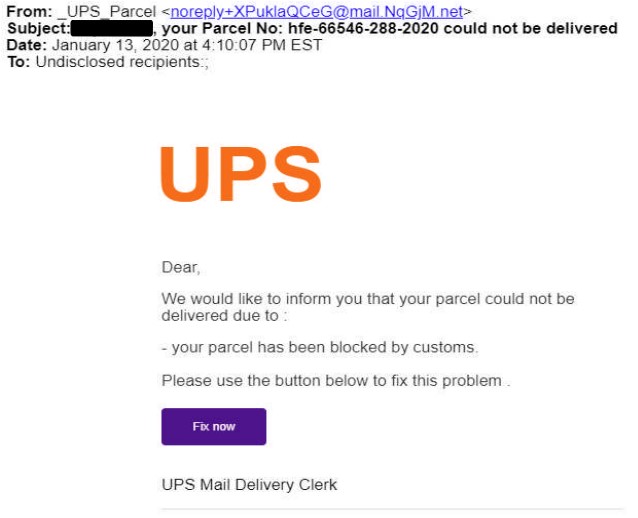This screenshot has width=638, height=518.
Task: Select the January 13, 2020 timestamp
Action: (187, 45)
